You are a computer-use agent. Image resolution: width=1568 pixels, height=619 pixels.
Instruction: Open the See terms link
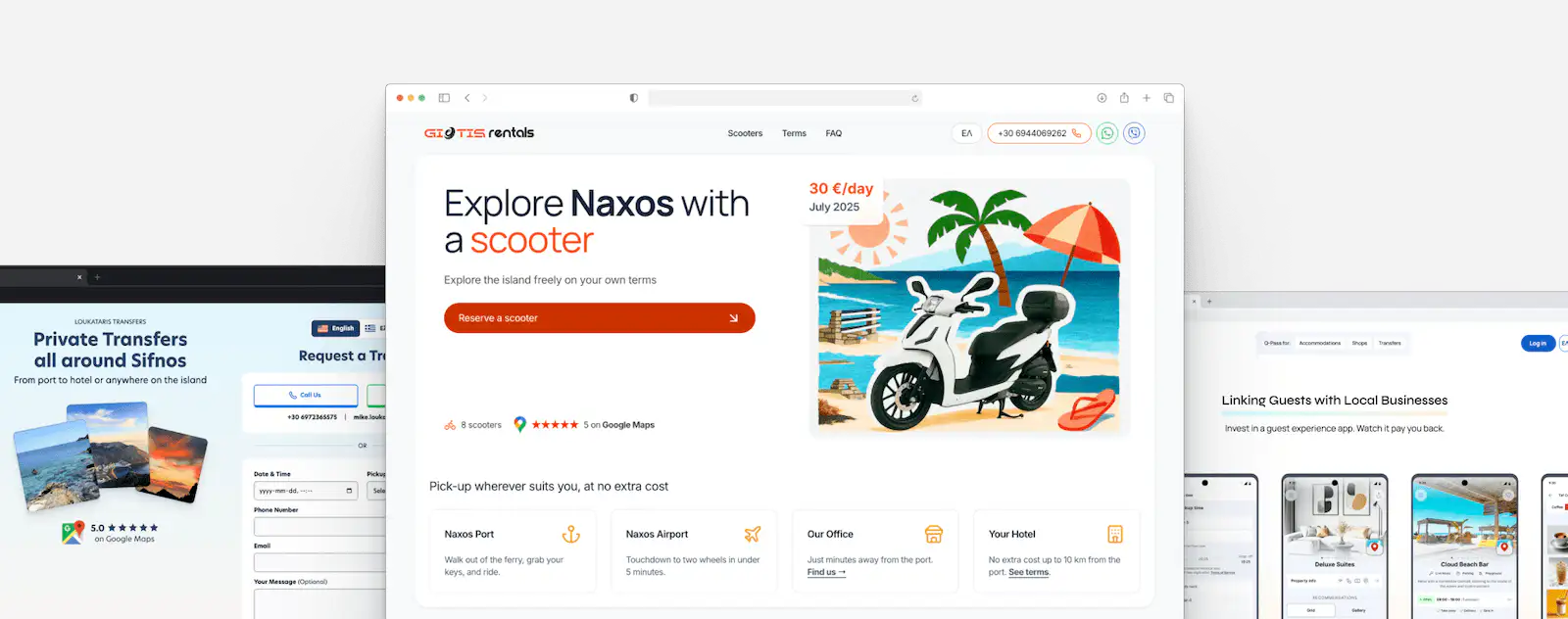coord(1029,572)
